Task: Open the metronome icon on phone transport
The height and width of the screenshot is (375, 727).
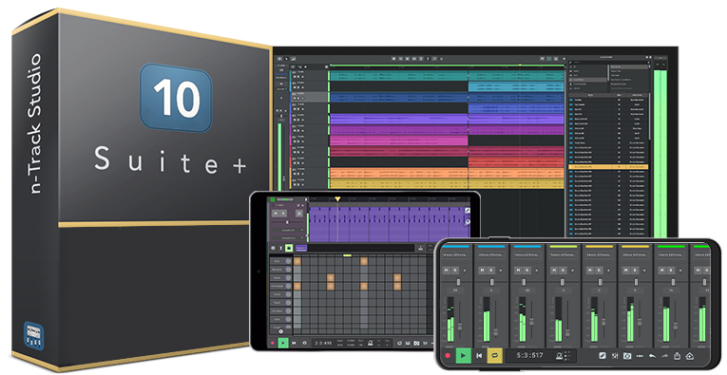Action: (x=560, y=356)
